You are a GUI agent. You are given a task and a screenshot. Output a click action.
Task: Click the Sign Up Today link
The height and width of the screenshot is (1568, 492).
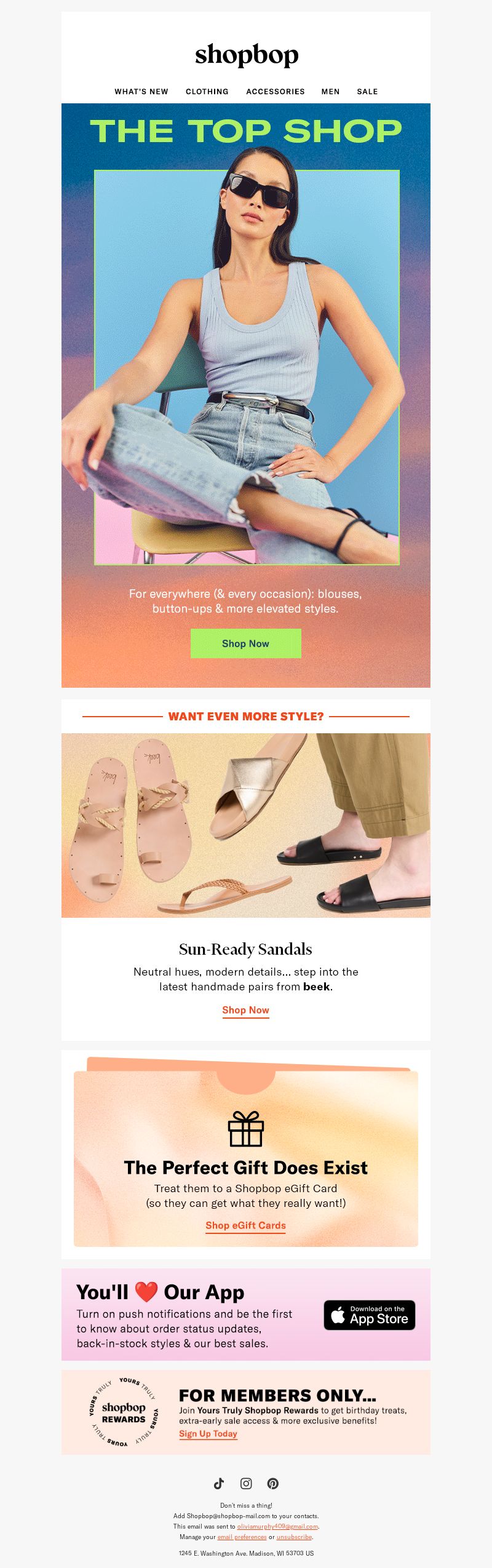point(208,1433)
